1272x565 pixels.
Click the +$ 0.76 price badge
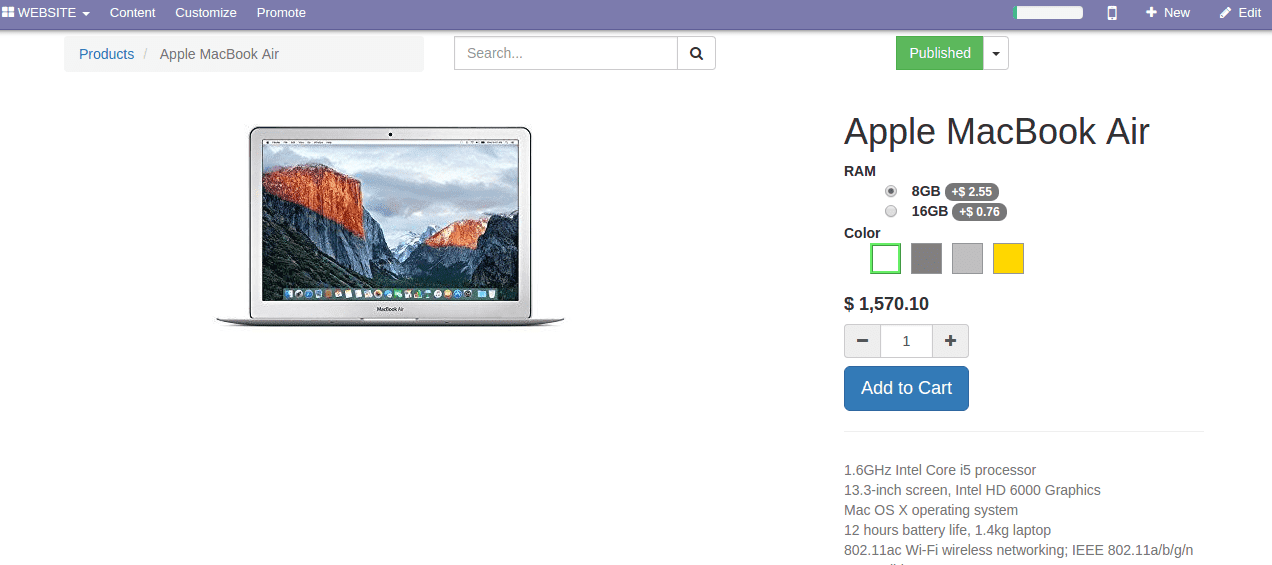tap(979, 211)
